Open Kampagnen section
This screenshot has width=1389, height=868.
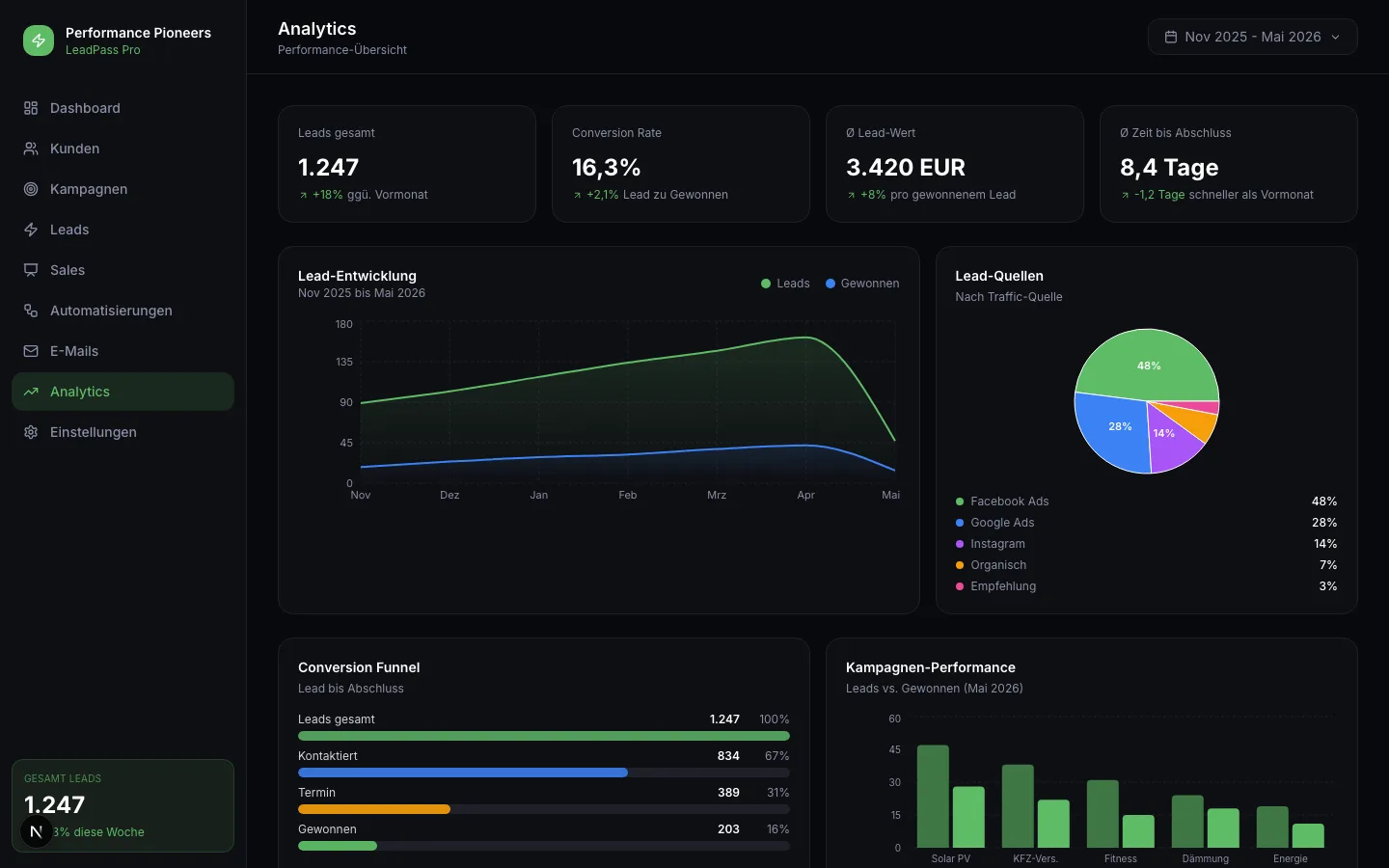(123, 189)
